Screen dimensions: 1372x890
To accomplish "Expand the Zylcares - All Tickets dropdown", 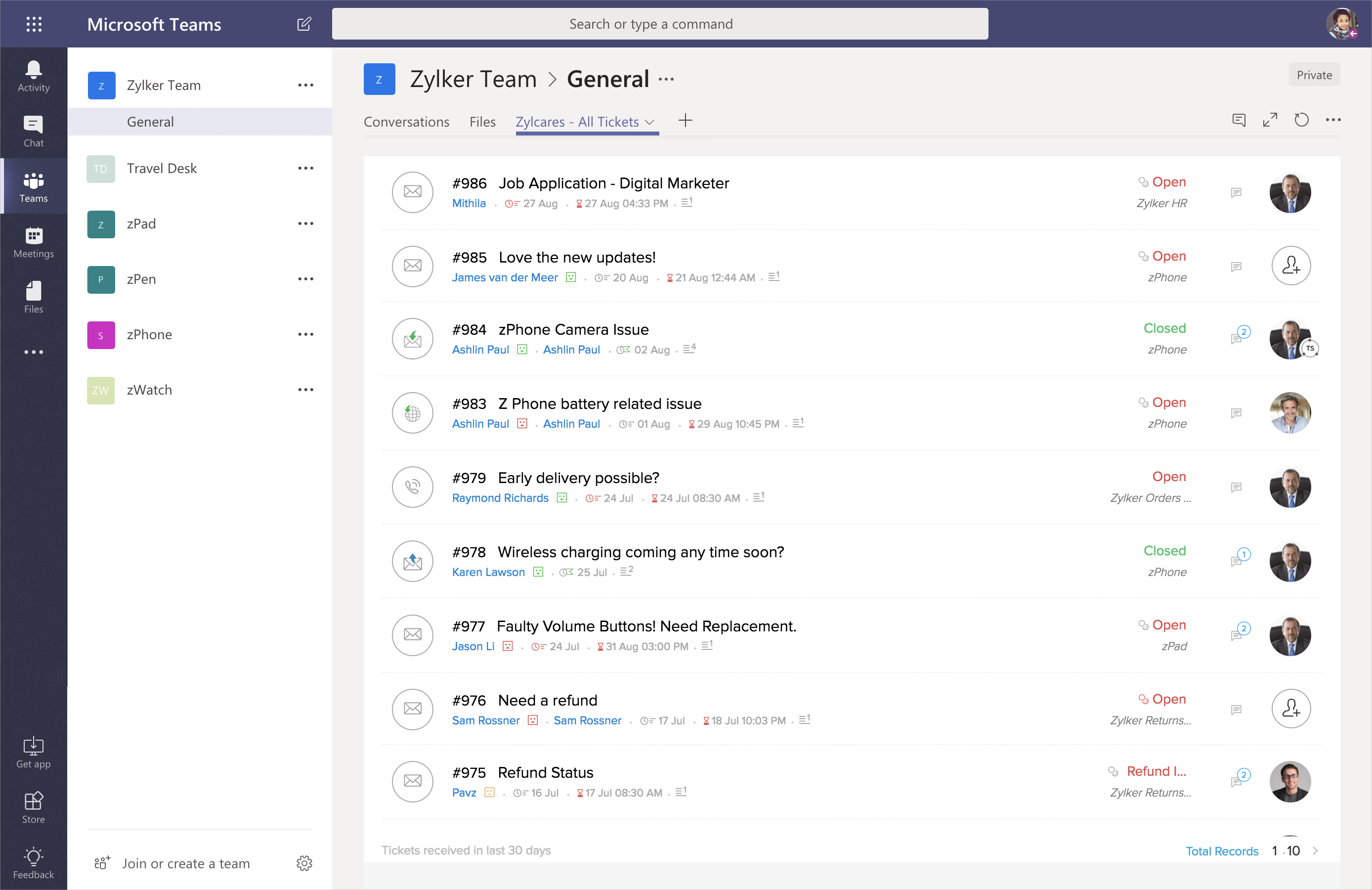I will click(x=650, y=122).
